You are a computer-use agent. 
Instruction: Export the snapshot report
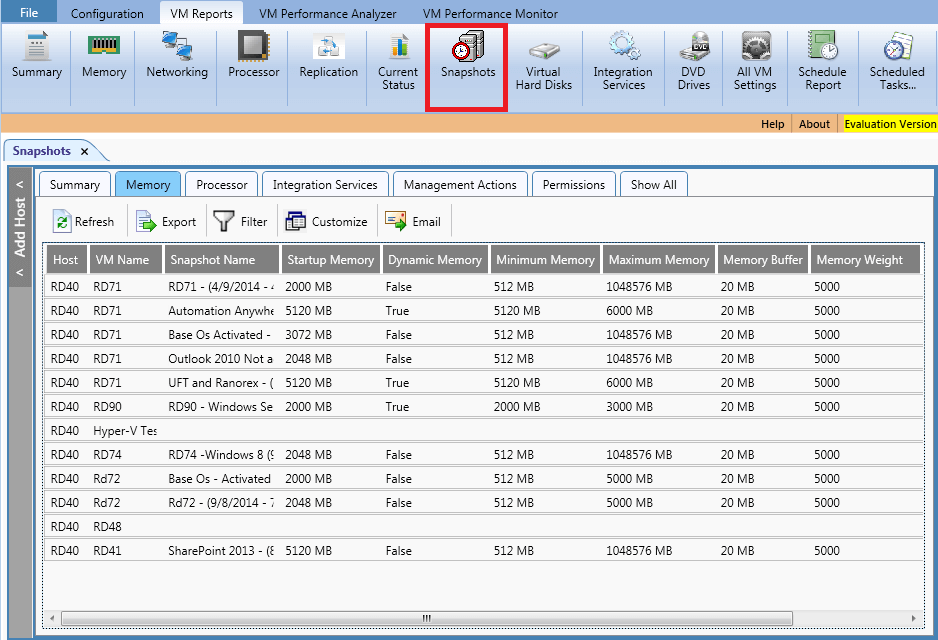(166, 221)
